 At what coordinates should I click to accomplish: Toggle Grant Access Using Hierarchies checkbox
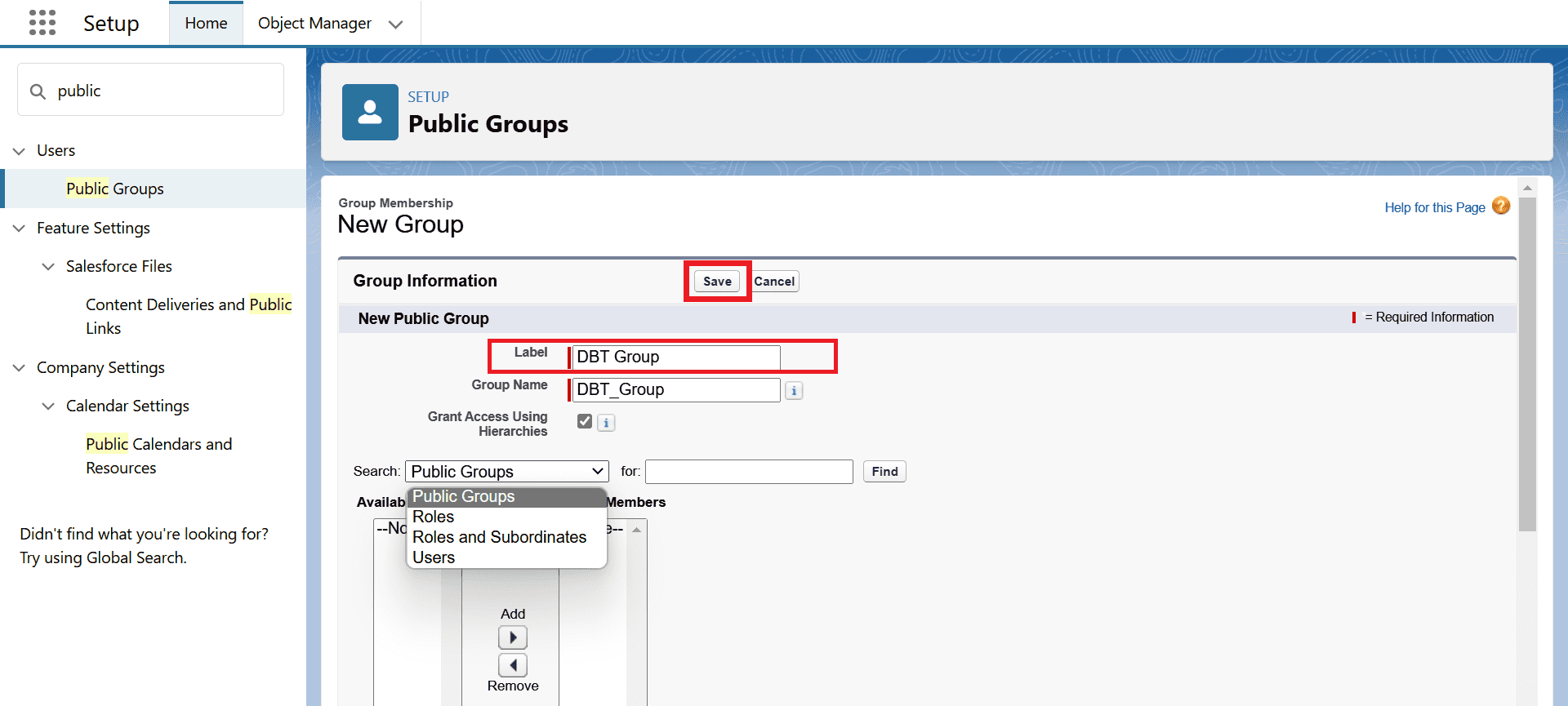pyautogui.click(x=585, y=421)
